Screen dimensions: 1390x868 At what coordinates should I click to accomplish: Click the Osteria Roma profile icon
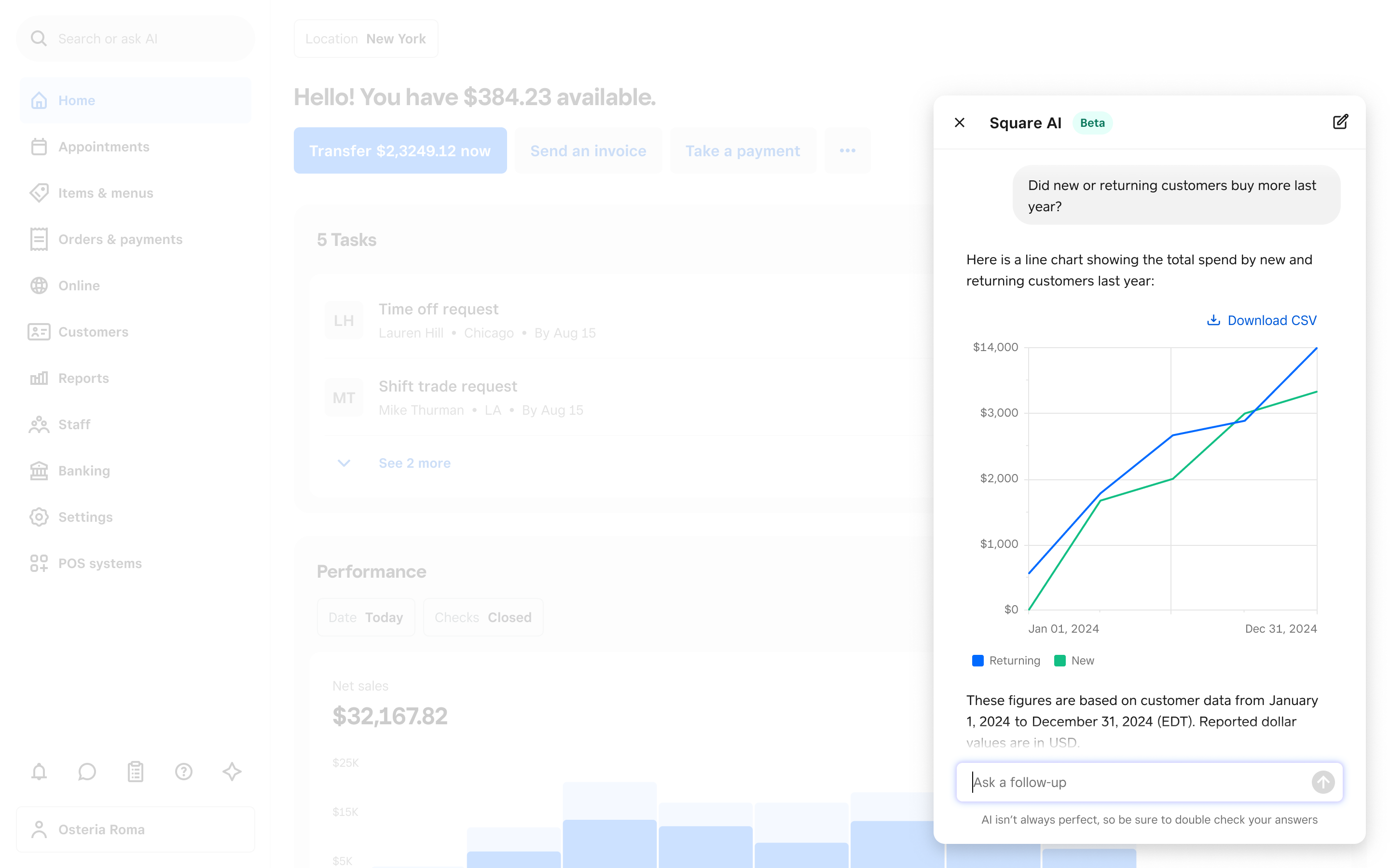39,829
